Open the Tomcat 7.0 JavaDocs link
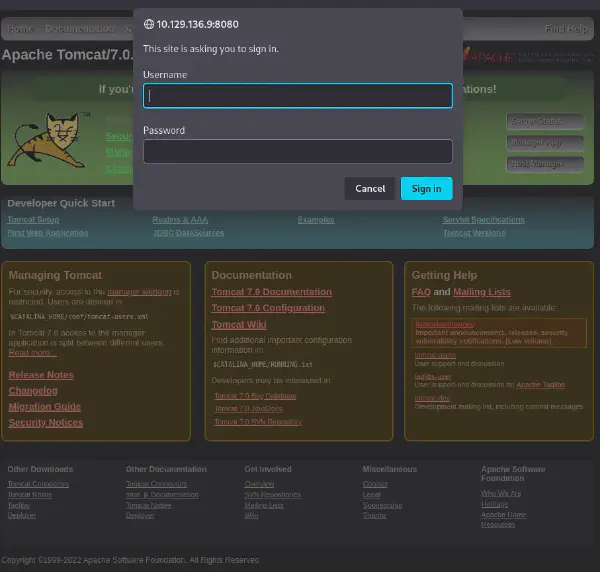600x572 pixels. tap(249, 409)
